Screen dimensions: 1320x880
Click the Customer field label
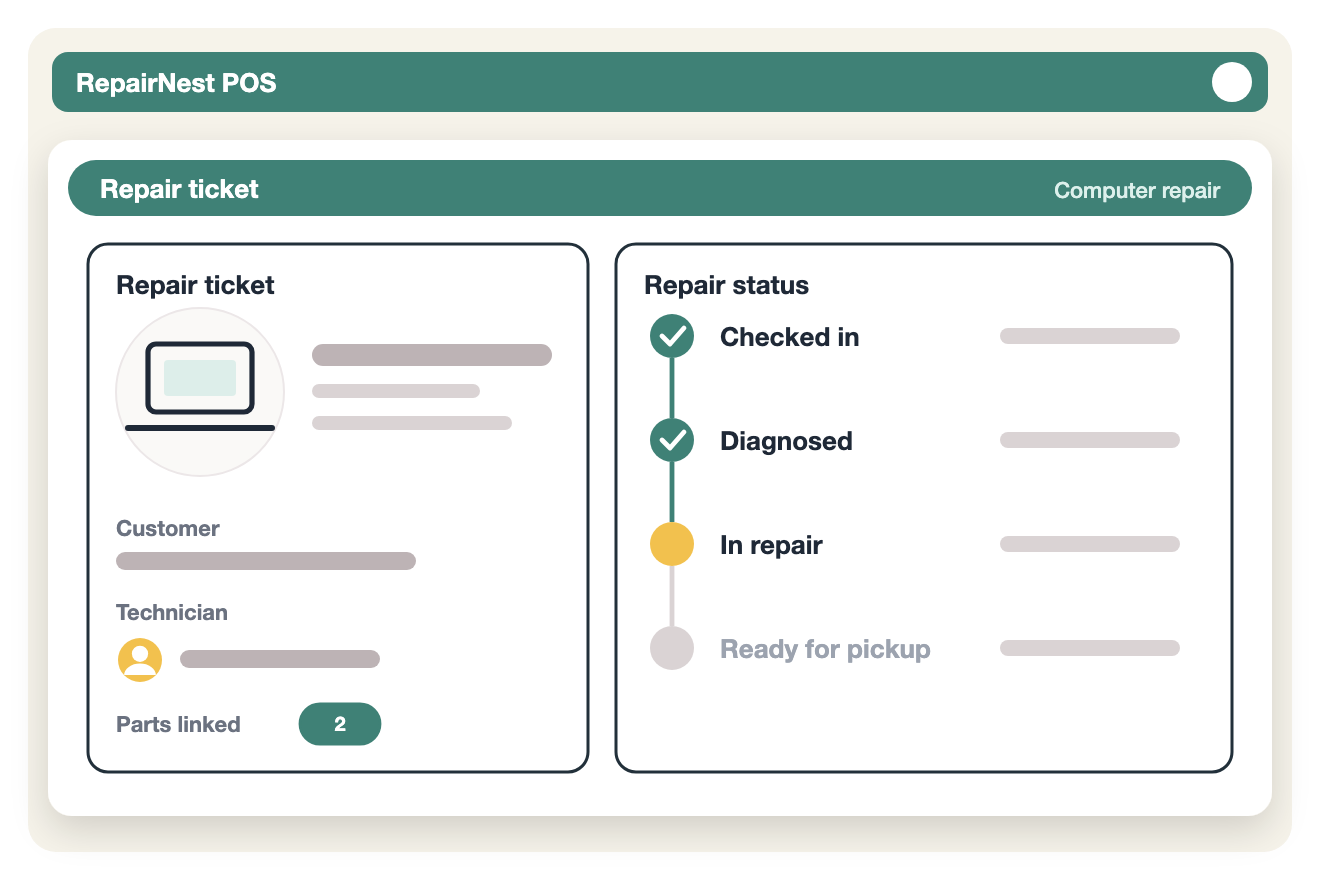168,528
